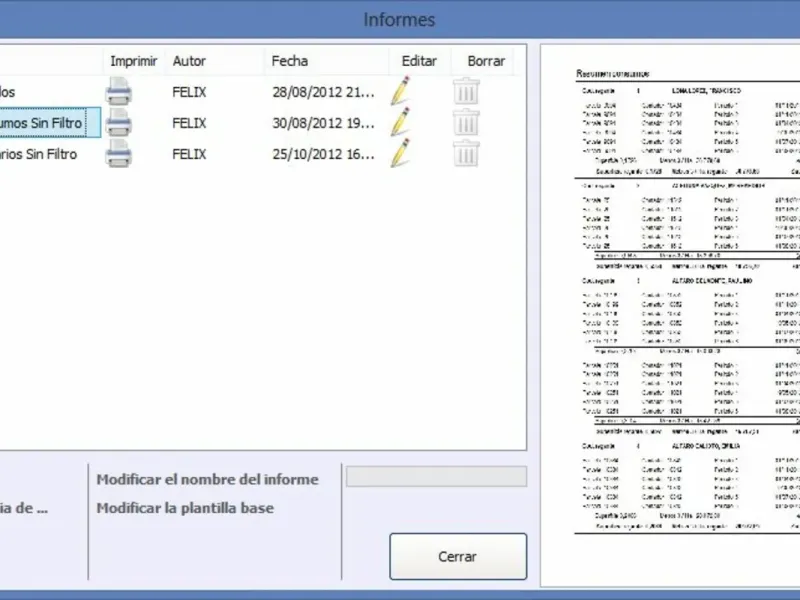Delete the report dated 30/08/2012 using trash
Viewport: 800px width, 600px height.
tap(466, 122)
